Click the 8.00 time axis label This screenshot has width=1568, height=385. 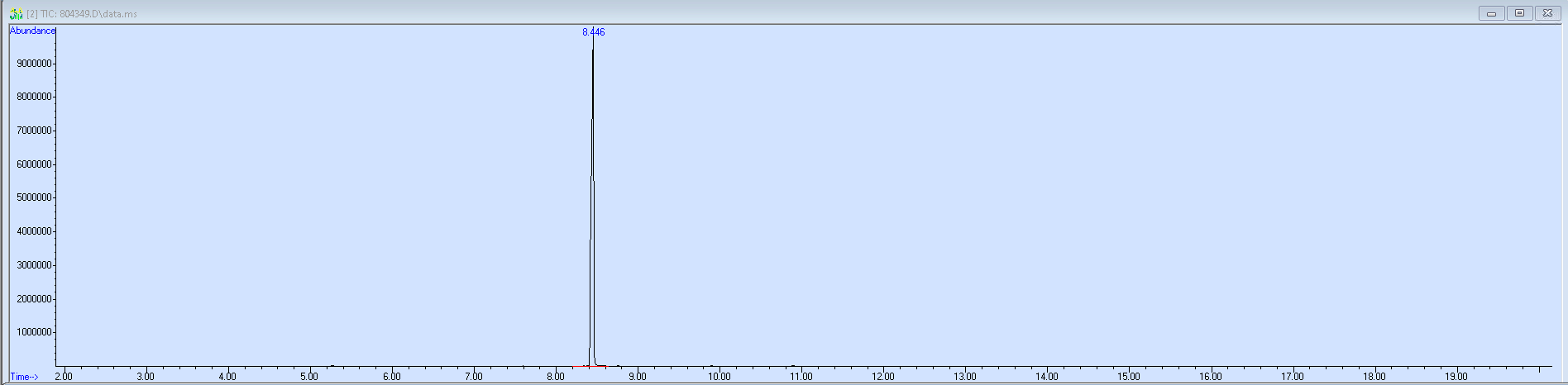tap(556, 377)
